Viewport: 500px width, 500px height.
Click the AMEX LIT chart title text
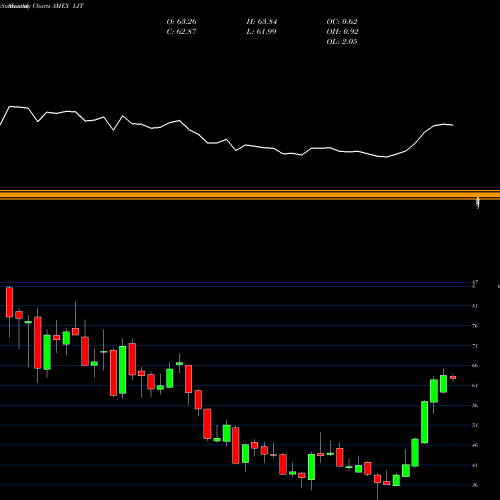coord(68,6)
